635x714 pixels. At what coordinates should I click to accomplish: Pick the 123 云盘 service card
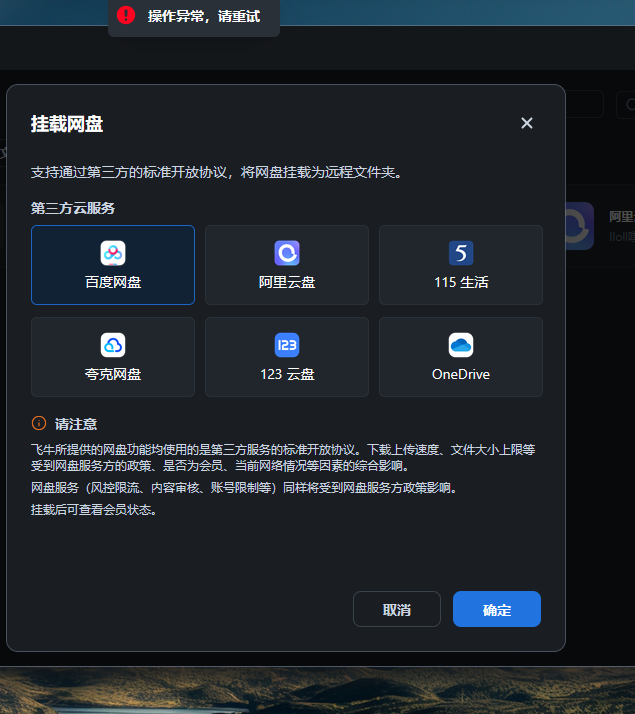pos(287,357)
